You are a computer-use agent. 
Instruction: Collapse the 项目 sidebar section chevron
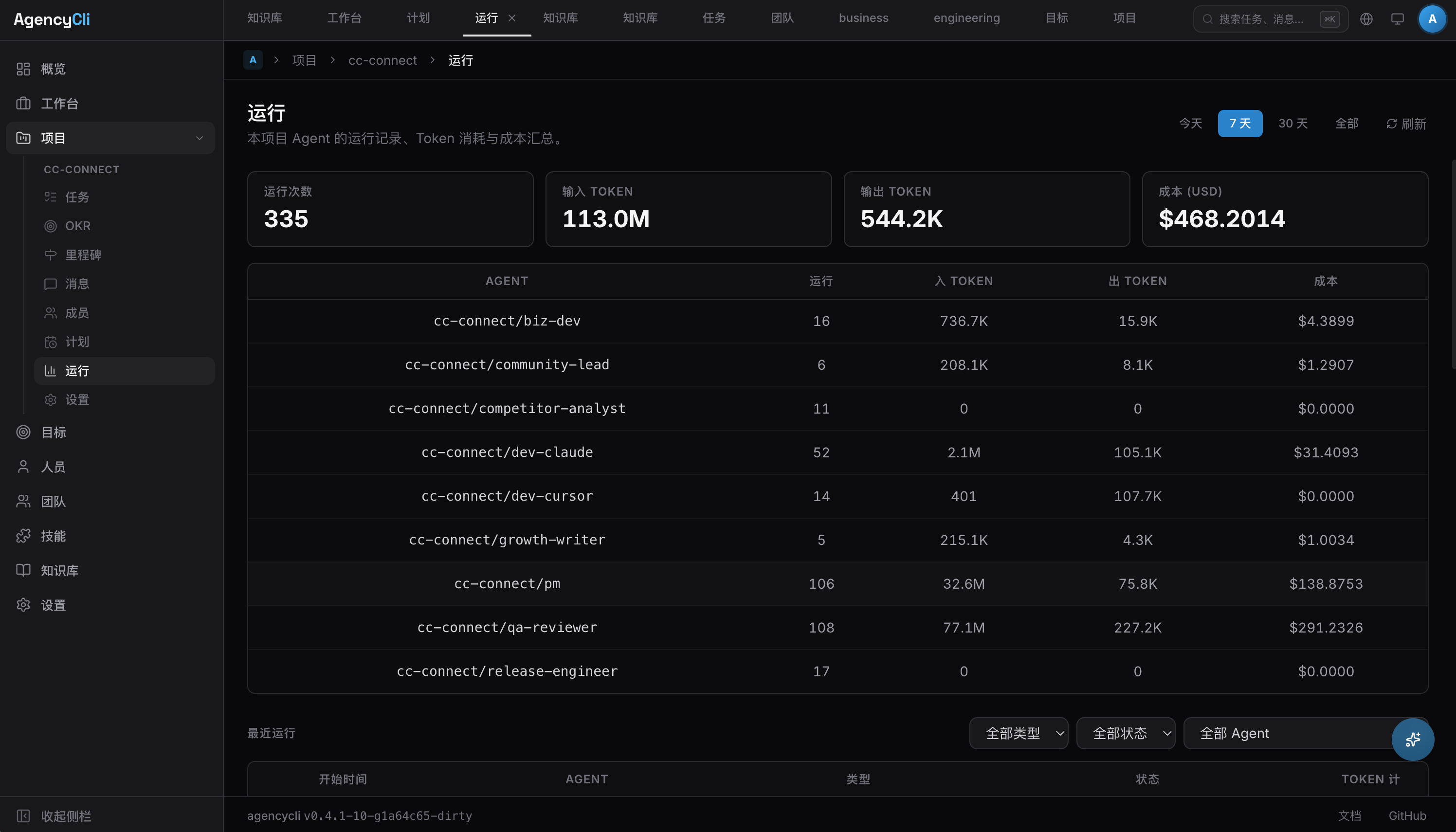pyautogui.click(x=200, y=138)
